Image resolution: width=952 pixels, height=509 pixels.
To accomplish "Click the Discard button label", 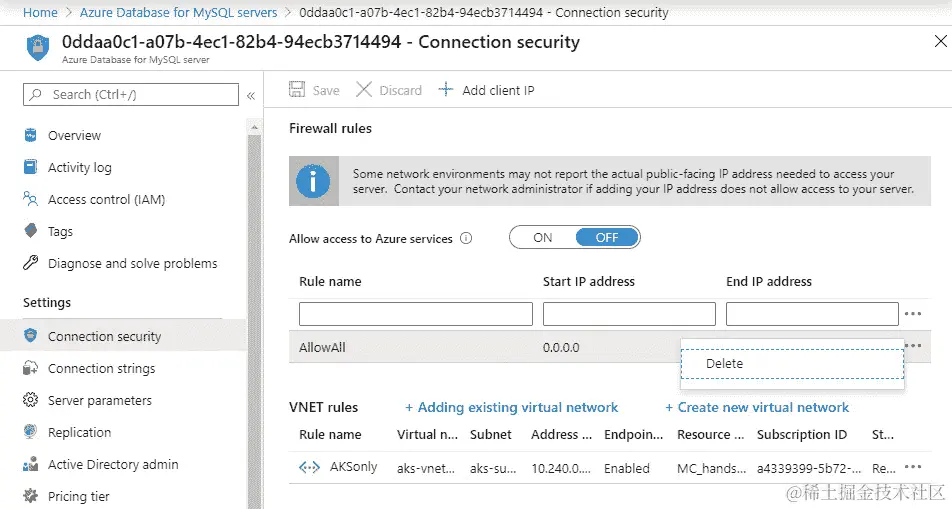I will point(400,91).
